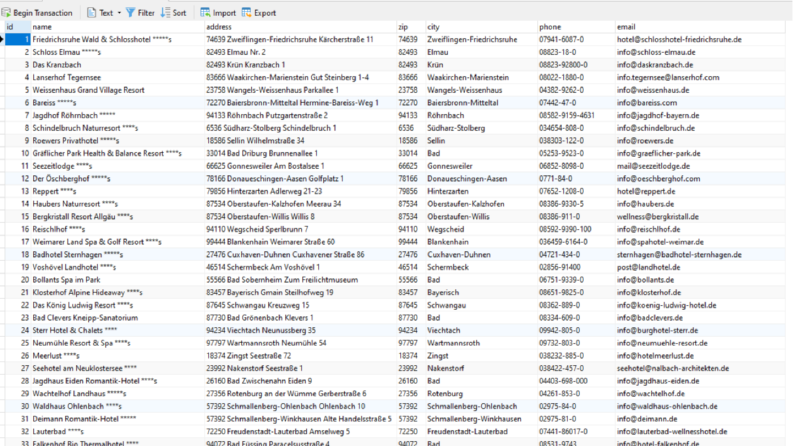Select zip cell 23758
Viewport: 793px width, 446px height.
point(411,90)
